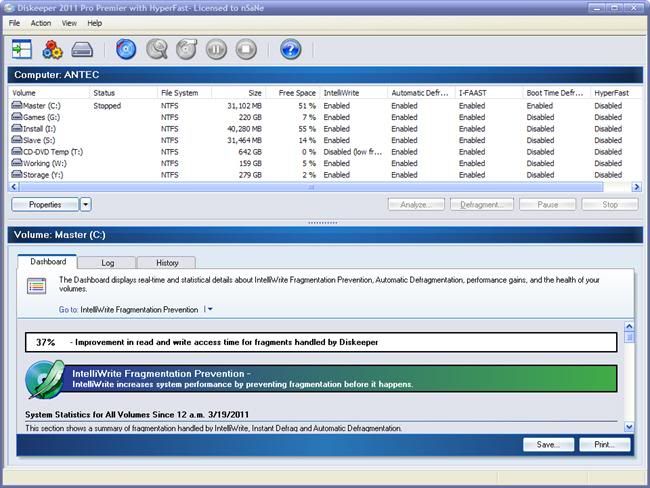Image resolution: width=650 pixels, height=488 pixels.
Task: Click the Install (I:) drive icon
Action: (17, 129)
